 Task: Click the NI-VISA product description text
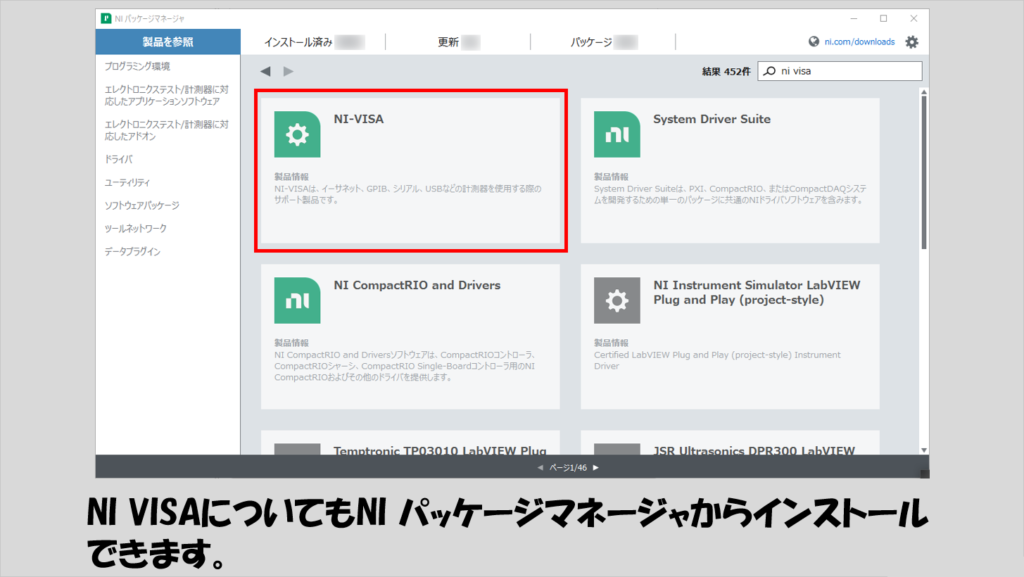[x=408, y=195]
